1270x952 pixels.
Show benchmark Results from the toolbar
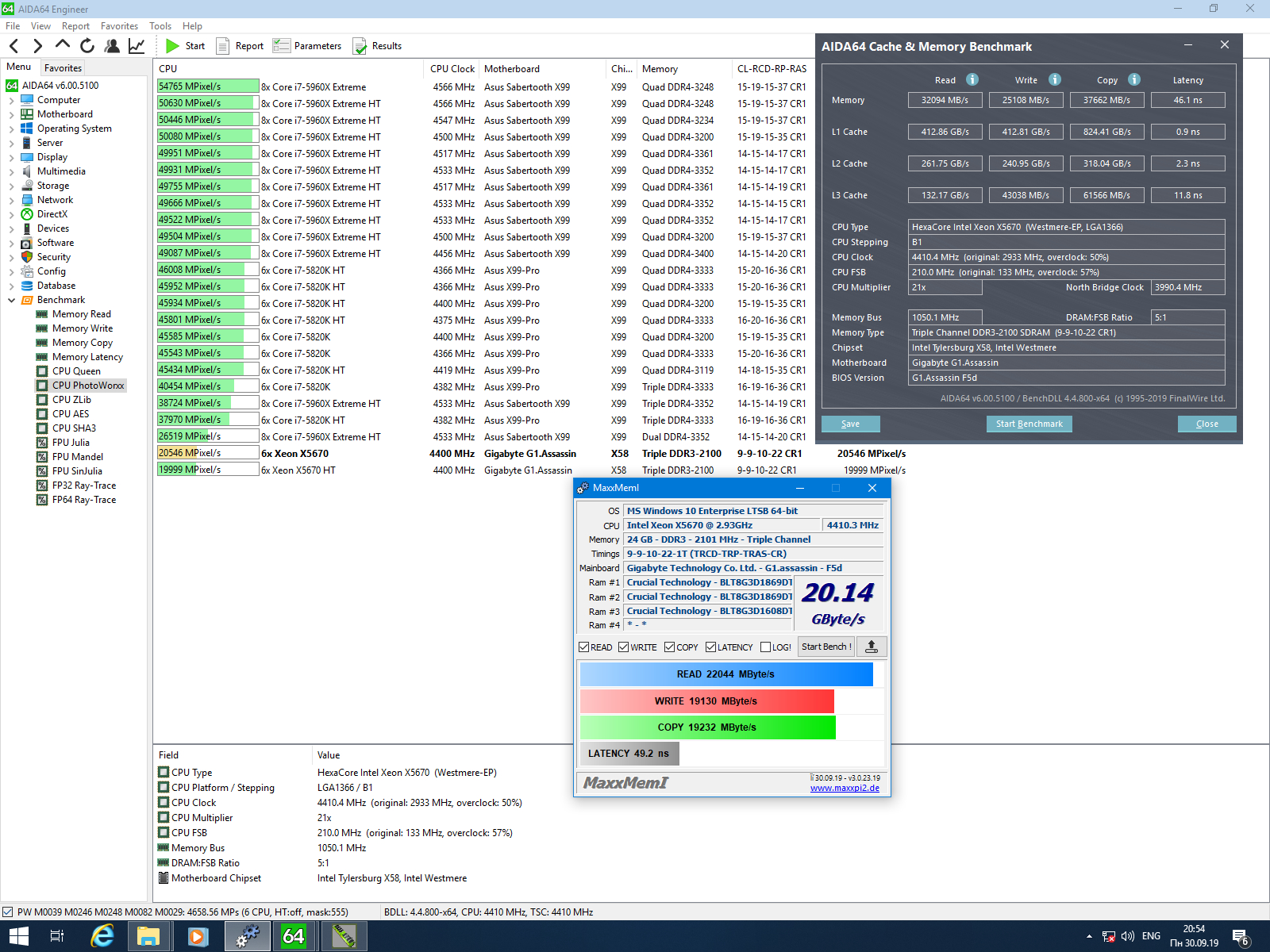click(377, 46)
